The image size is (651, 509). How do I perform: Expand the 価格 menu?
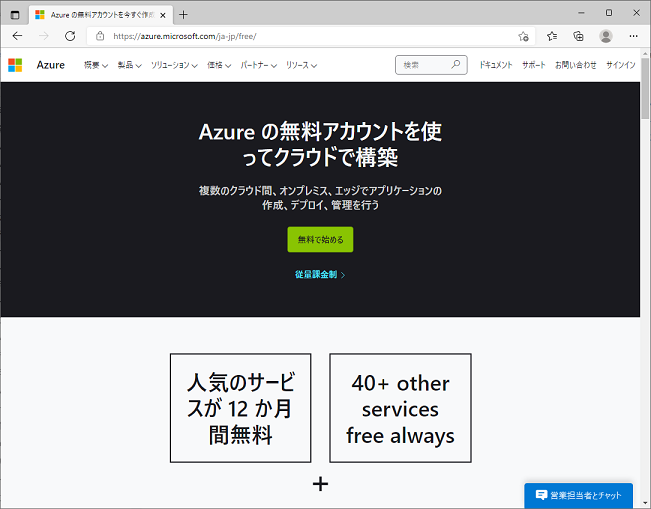click(219, 65)
